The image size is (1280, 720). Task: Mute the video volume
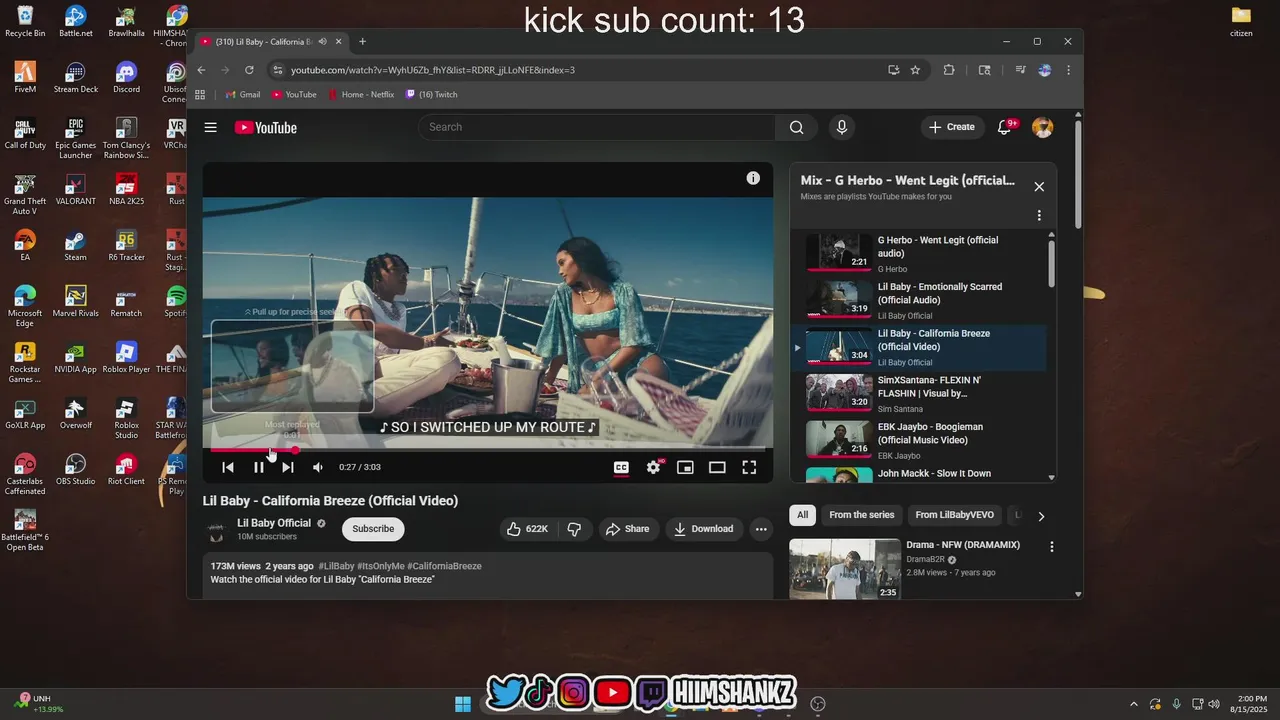click(318, 467)
